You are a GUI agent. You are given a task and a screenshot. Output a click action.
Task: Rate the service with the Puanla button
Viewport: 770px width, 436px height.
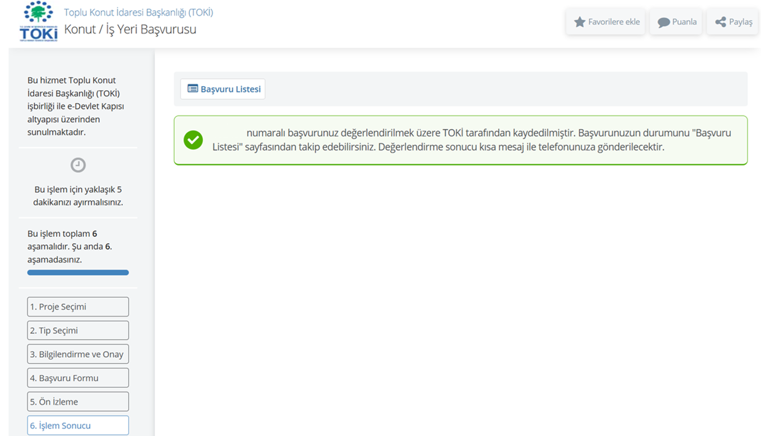pyautogui.click(x=676, y=22)
